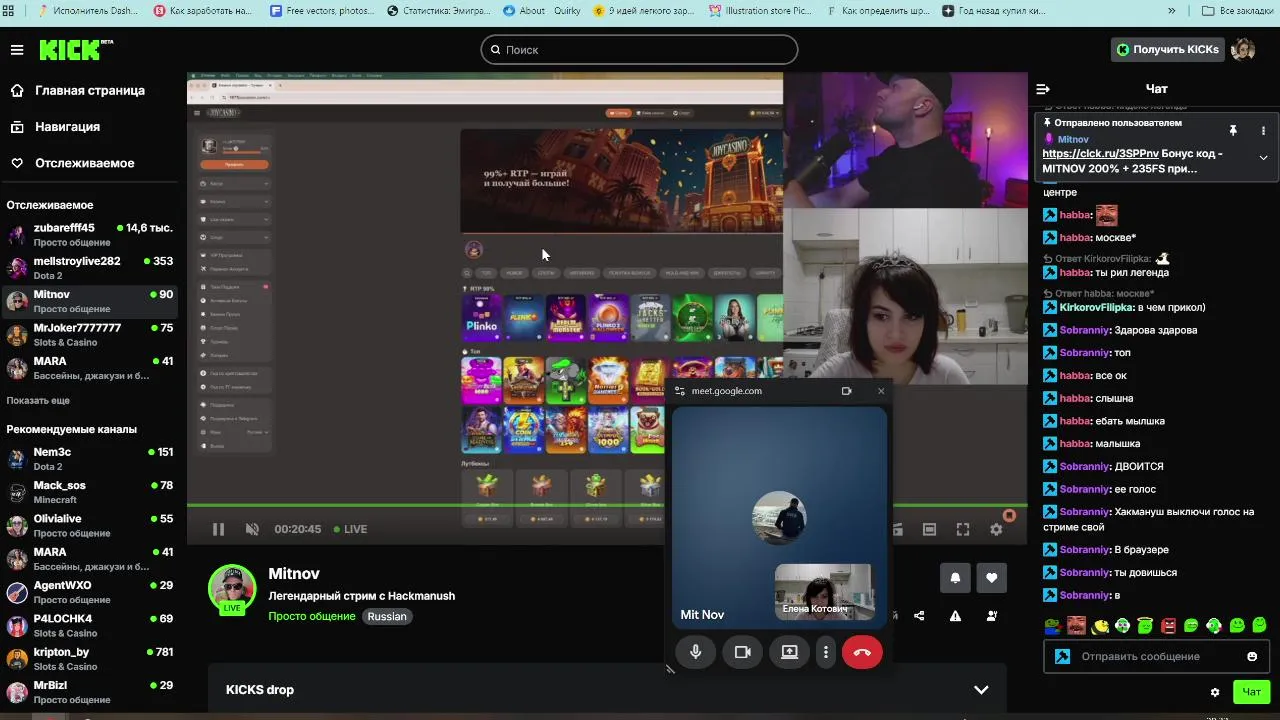Open the user profile avatar menu
Image resolution: width=1280 pixels, height=720 pixels.
(x=1243, y=49)
